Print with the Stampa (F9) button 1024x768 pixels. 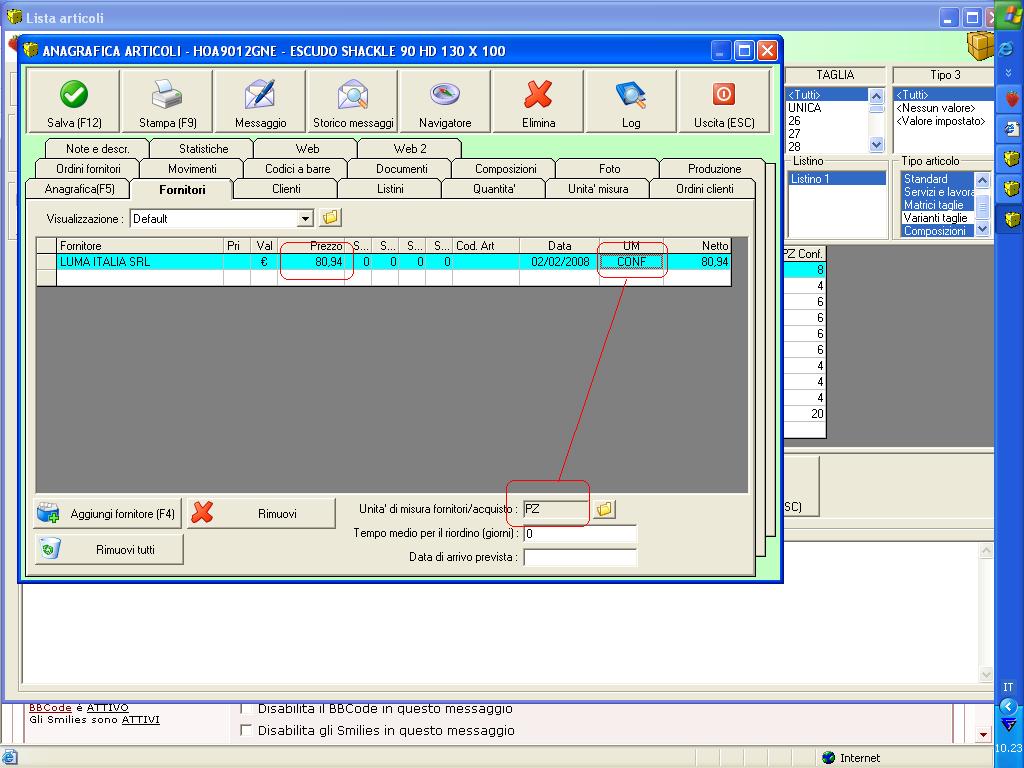pos(167,102)
